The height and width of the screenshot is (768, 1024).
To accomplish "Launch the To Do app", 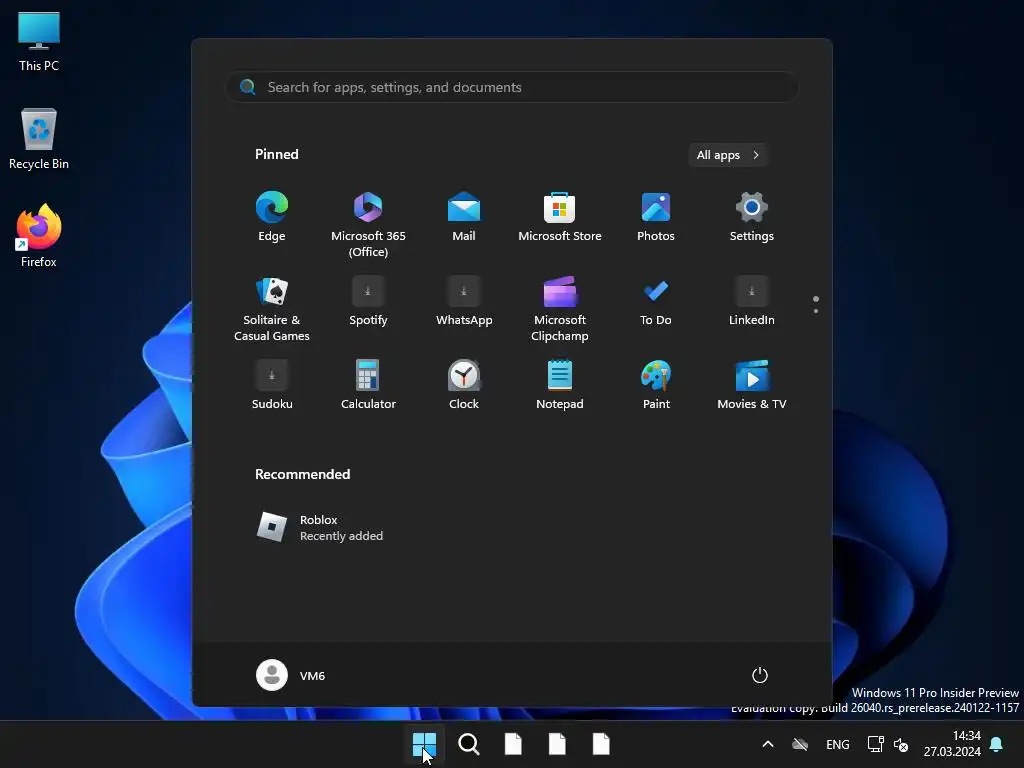I will point(656,301).
